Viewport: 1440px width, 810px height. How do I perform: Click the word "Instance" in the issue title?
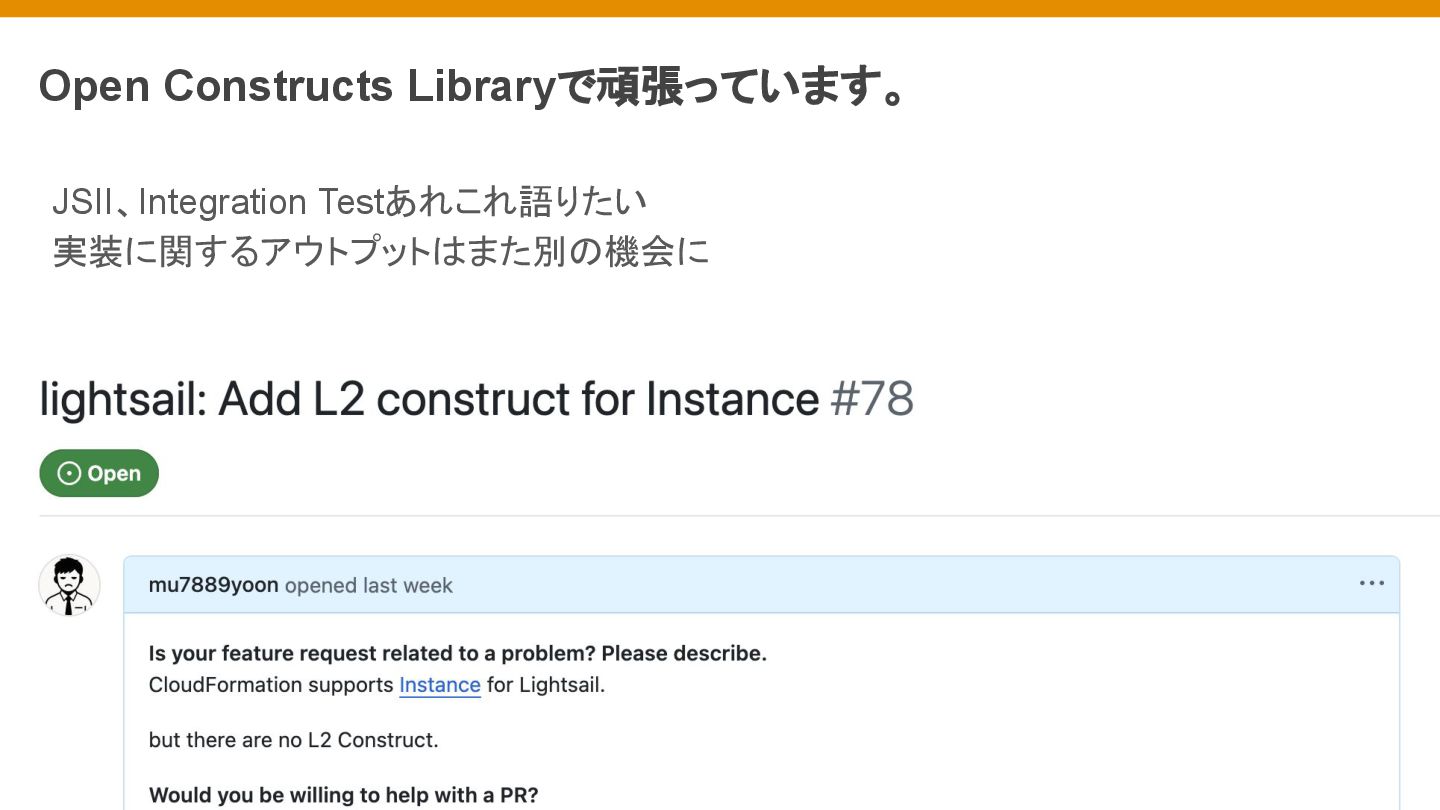[732, 400]
